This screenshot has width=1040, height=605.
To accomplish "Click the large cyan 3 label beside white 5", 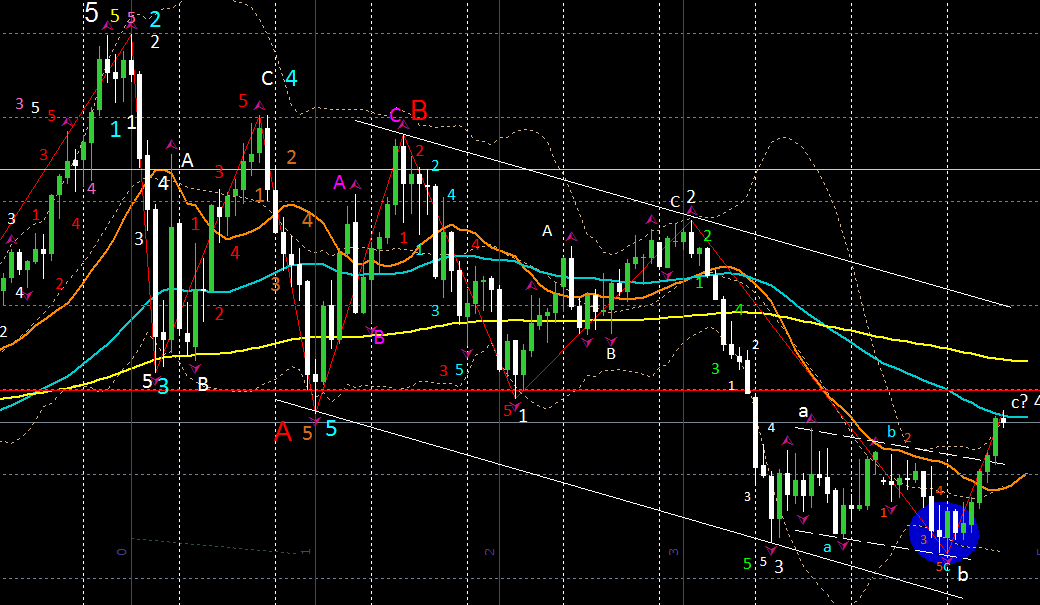I will click(163, 385).
